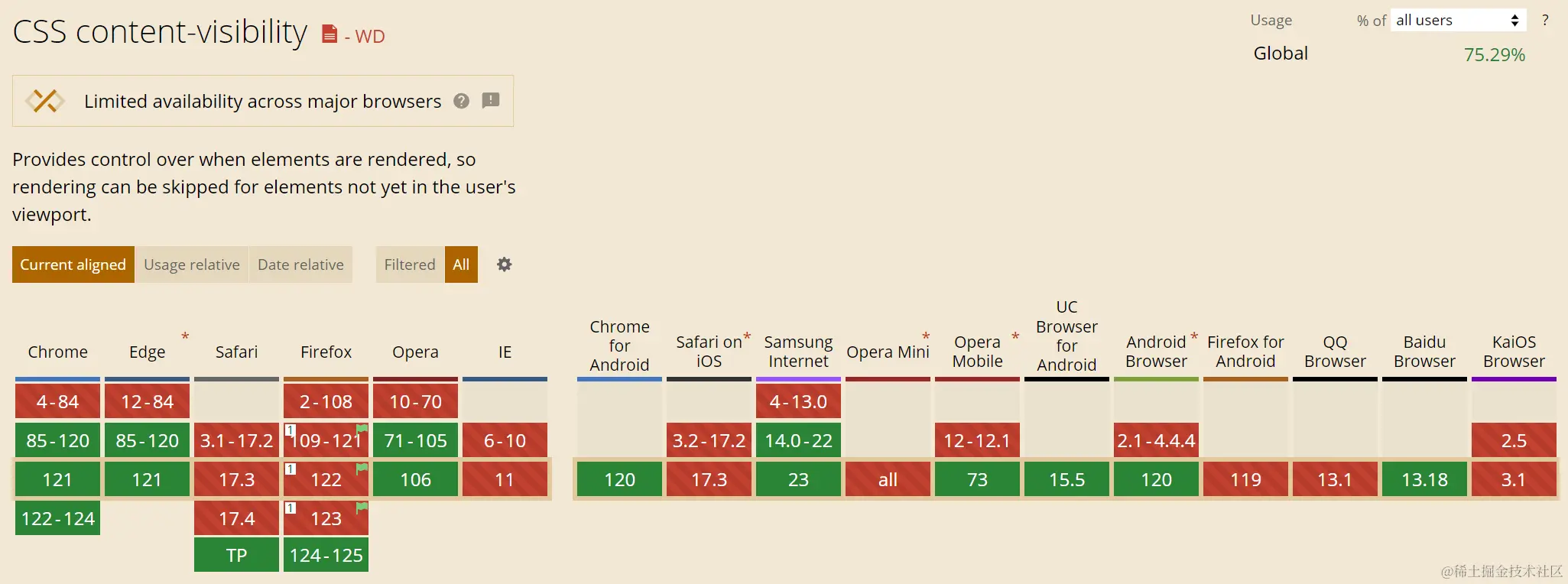1568x584 pixels.
Task: Click the limited availability baseline icon
Action: [45, 101]
